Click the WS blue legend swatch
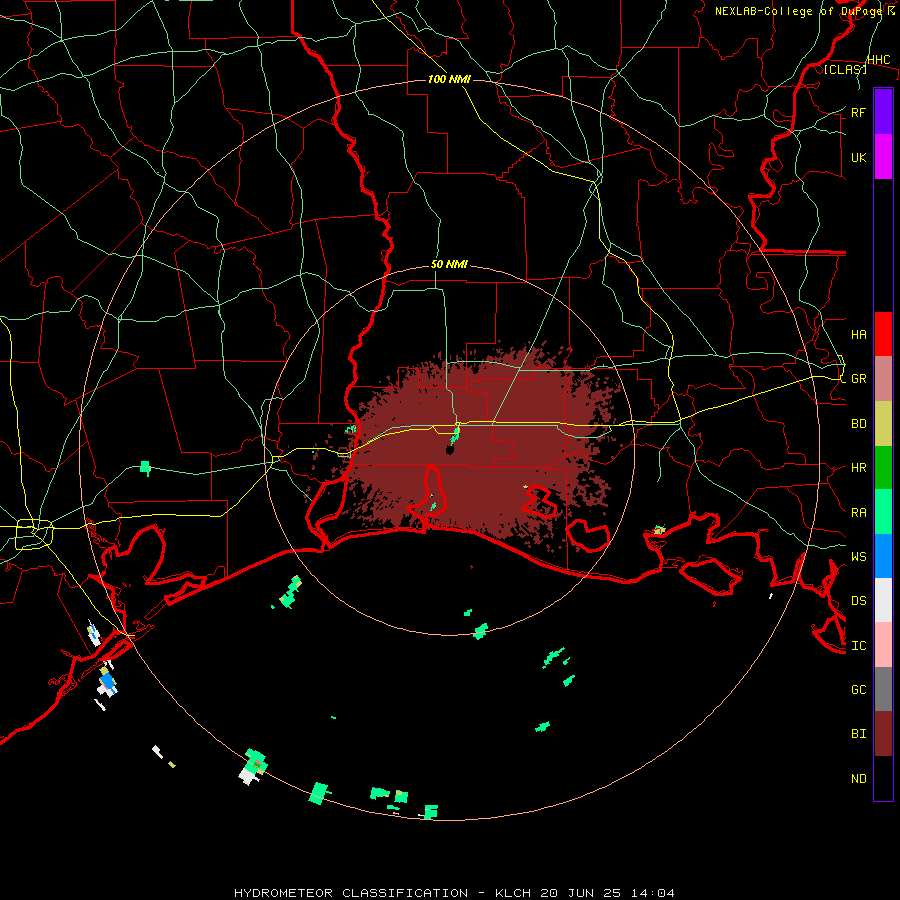The image size is (900, 900). click(x=883, y=556)
